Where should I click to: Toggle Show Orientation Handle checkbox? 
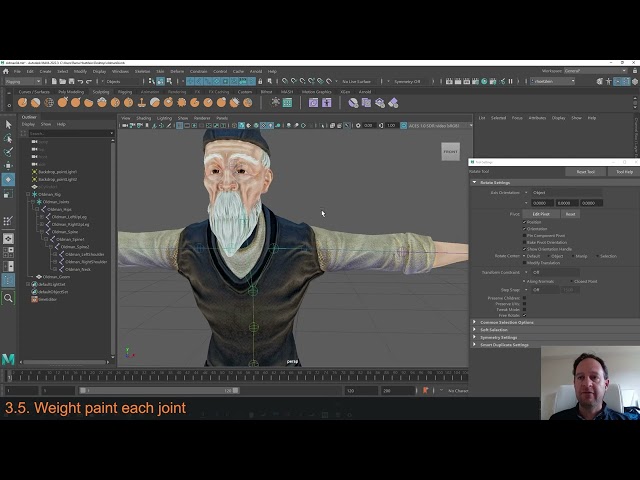(x=524, y=249)
